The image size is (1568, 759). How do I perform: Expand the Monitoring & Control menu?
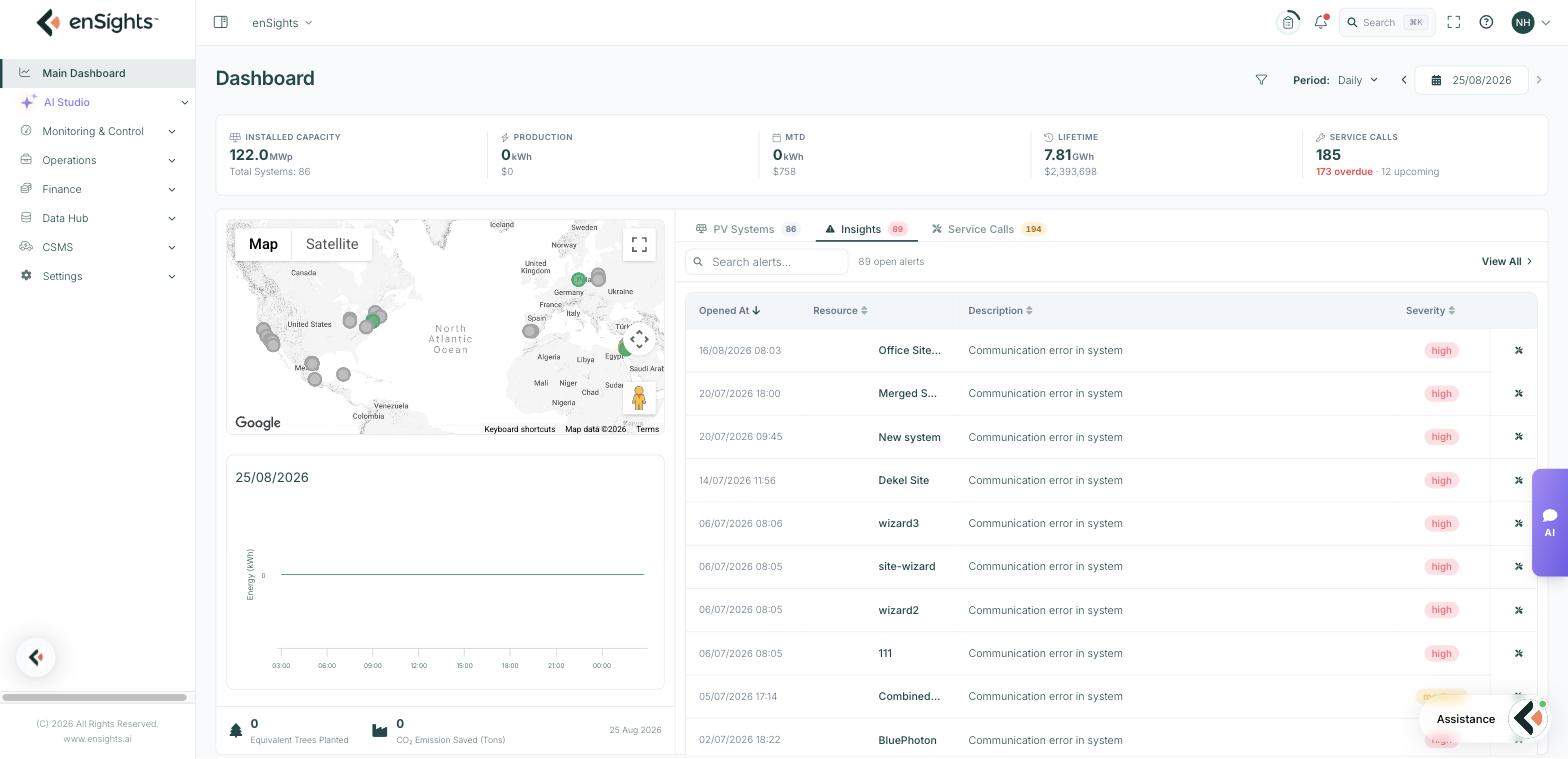[98, 131]
